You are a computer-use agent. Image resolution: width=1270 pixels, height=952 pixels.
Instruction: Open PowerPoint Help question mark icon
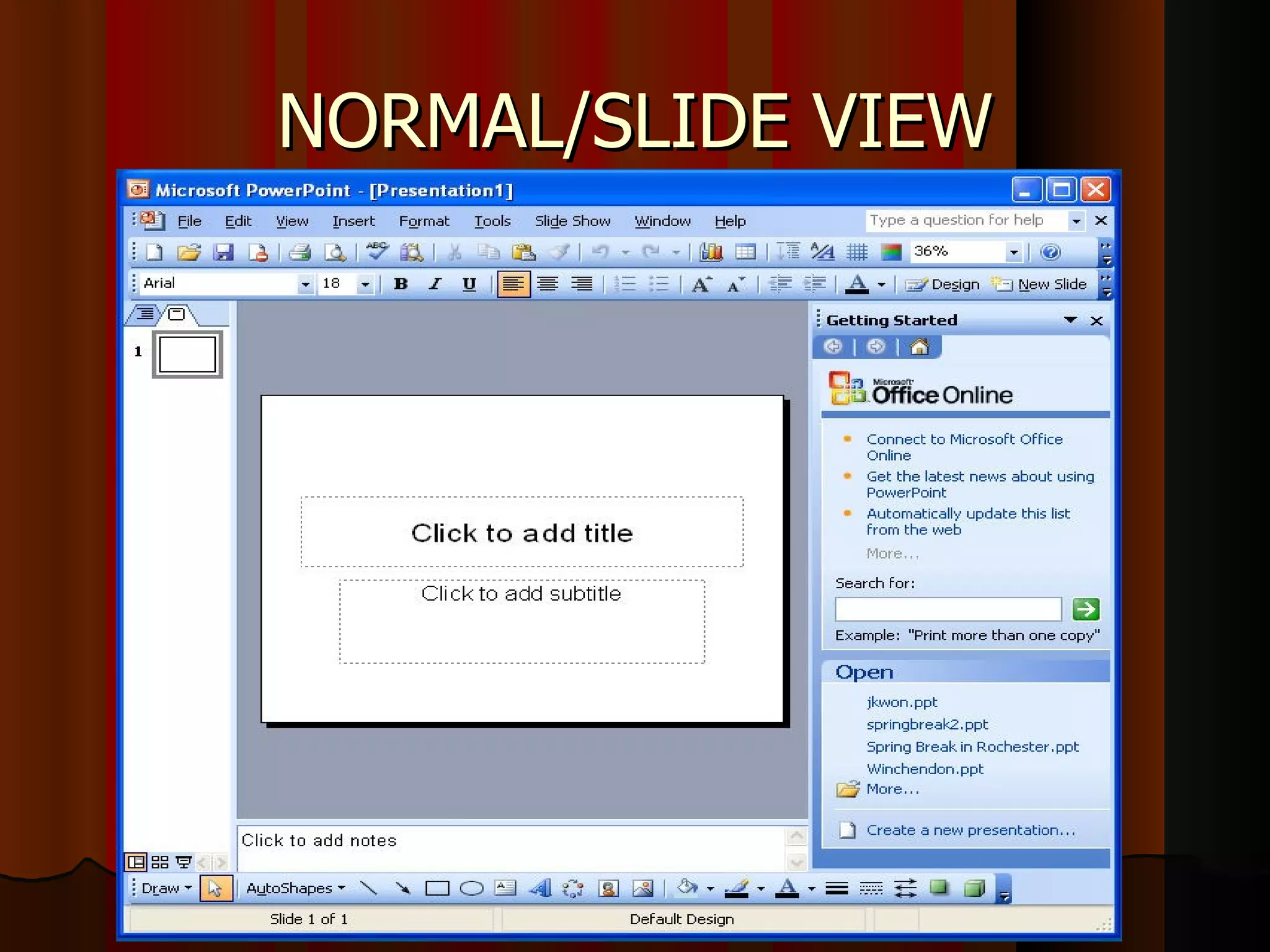(x=1050, y=252)
